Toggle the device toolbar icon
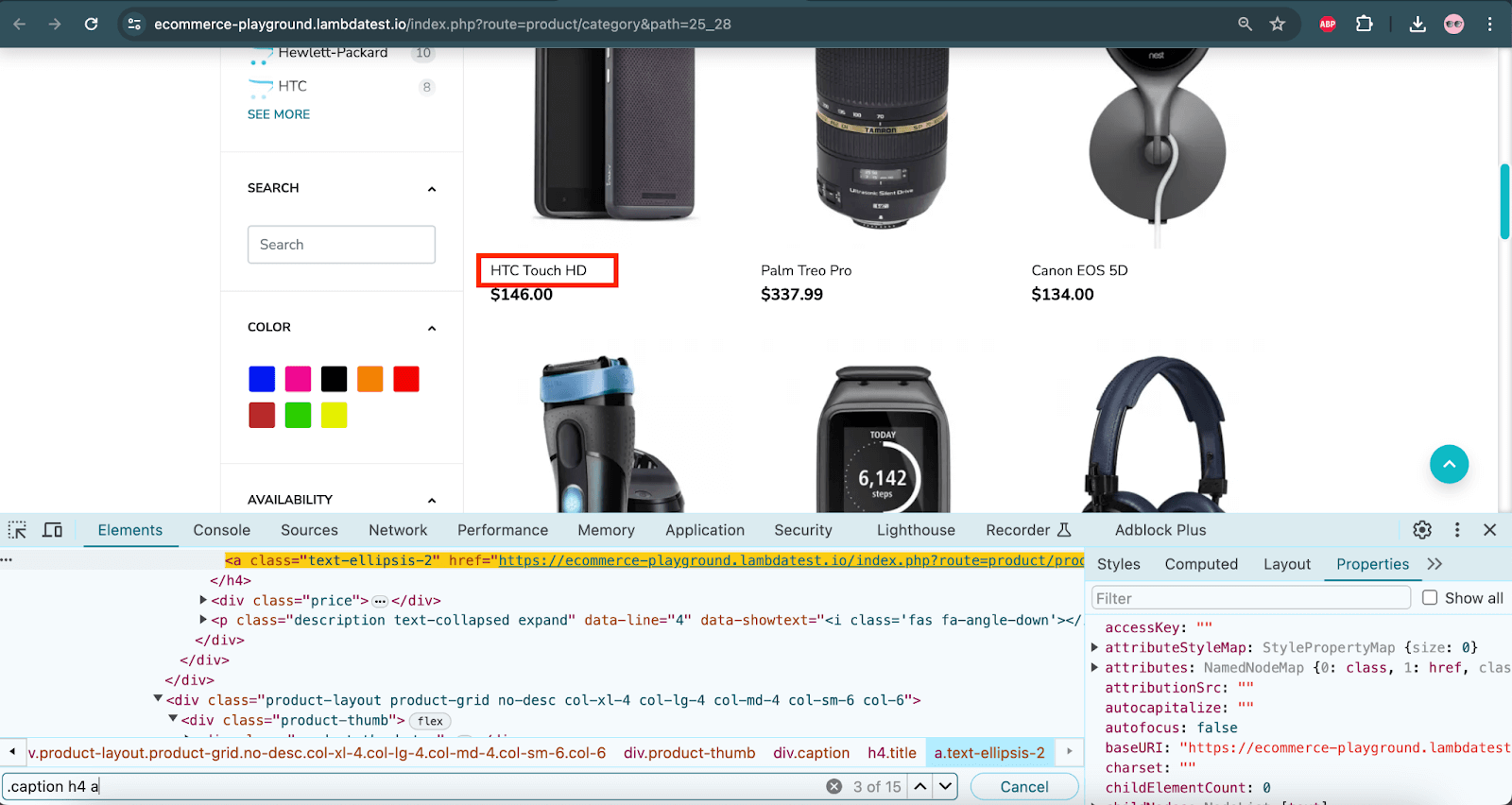This screenshot has height=805, width=1512. (53, 530)
